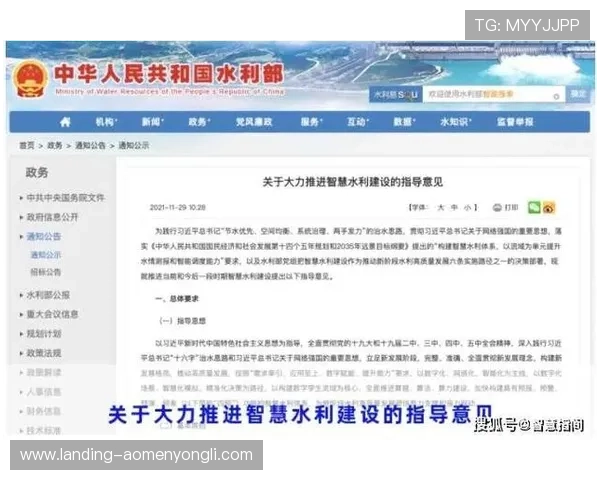Open 人事信息 in sidebar
The height and width of the screenshot is (480, 600).
(44, 392)
